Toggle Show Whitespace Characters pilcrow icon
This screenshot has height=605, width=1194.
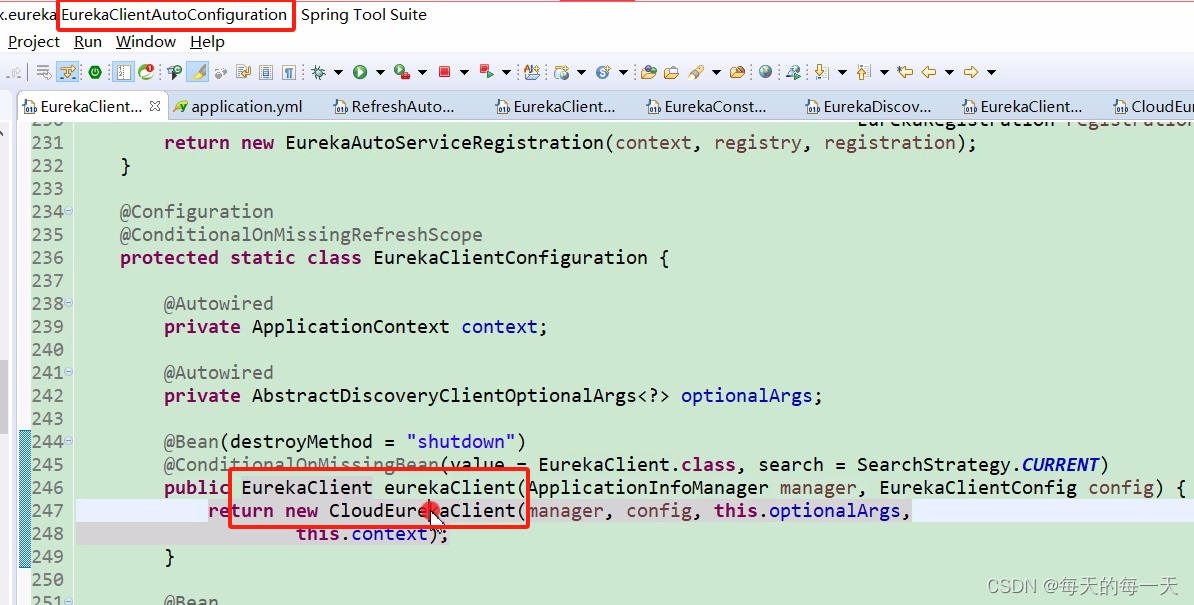[x=289, y=72]
